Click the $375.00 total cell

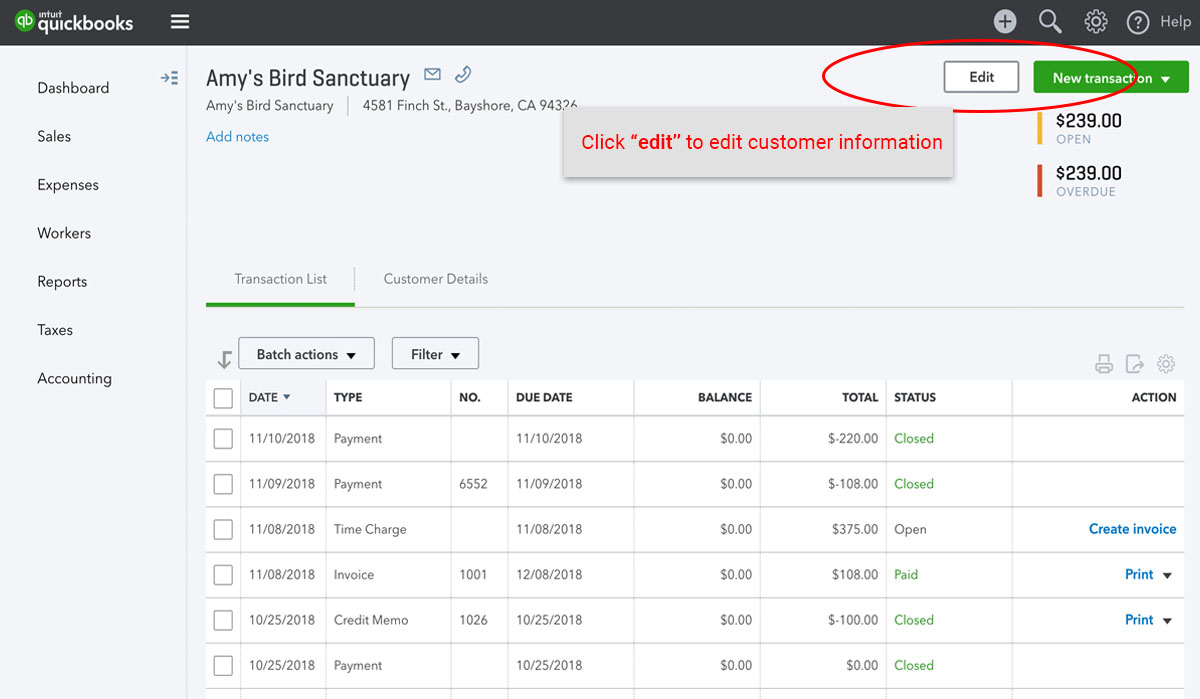855,529
